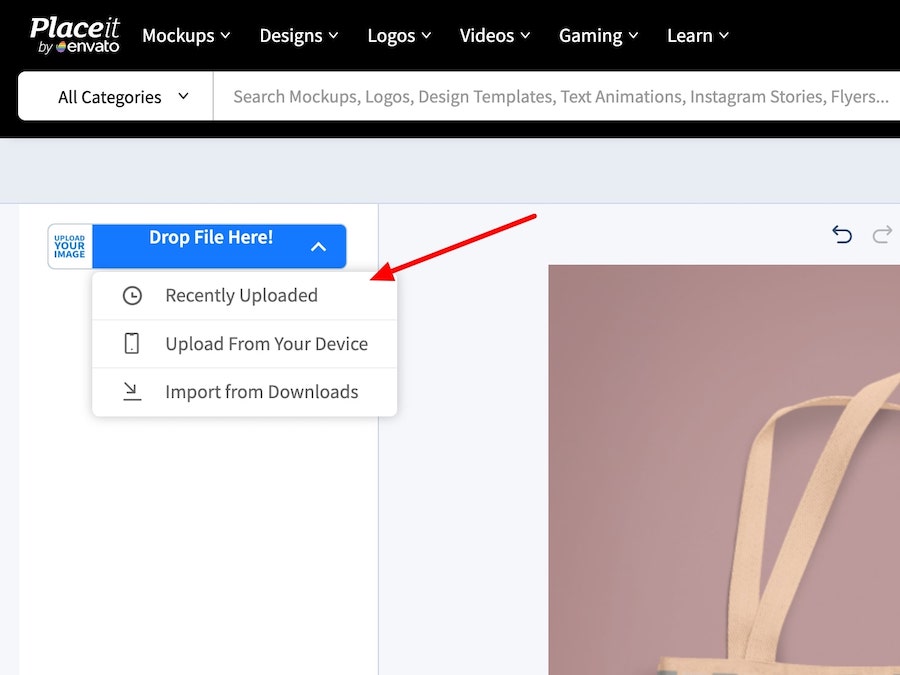This screenshot has width=900, height=675.
Task: Click the Placeit by Envato logo
Action: [74, 34]
